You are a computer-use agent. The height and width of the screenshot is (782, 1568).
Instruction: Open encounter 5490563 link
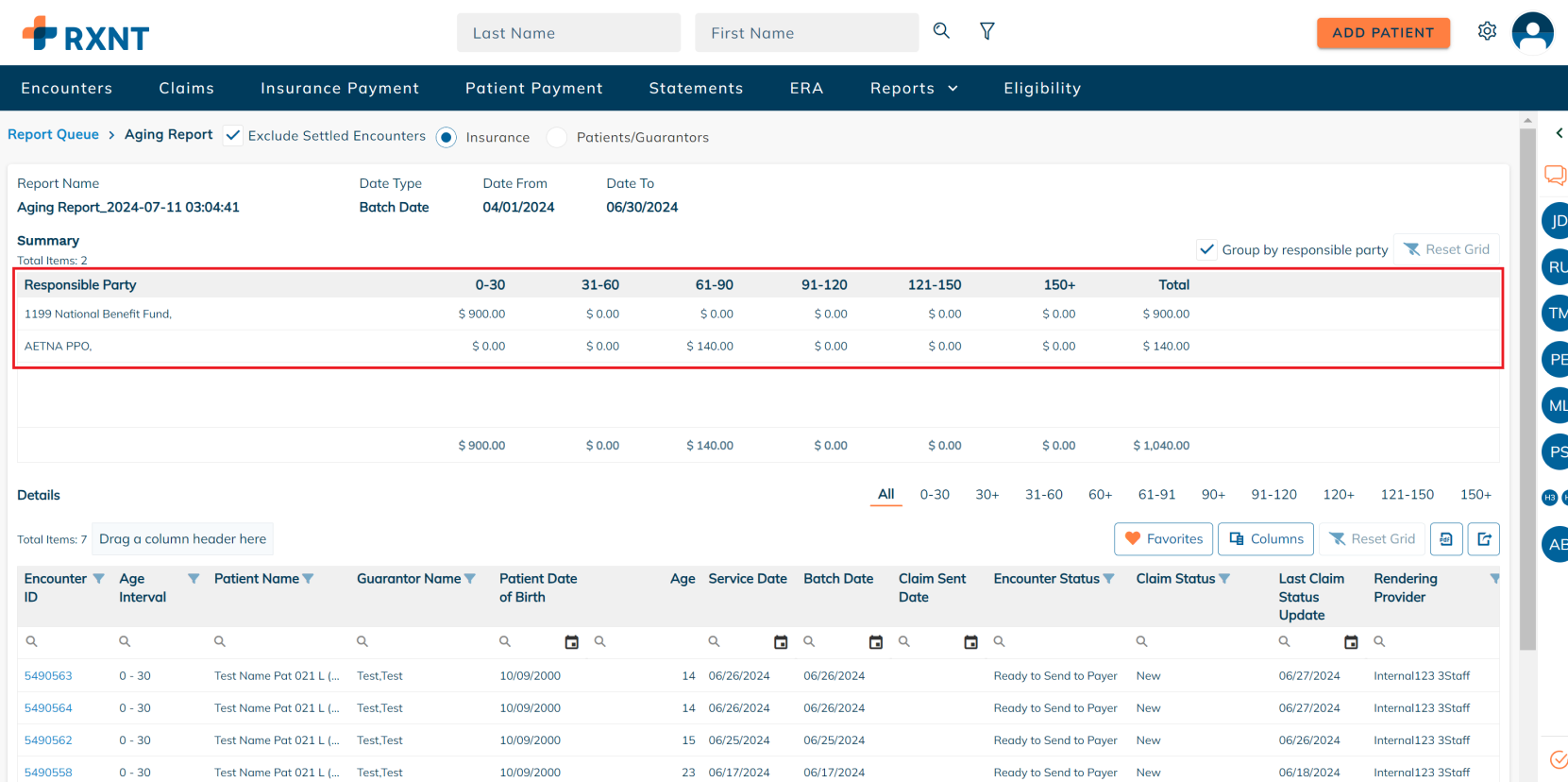point(48,676)
